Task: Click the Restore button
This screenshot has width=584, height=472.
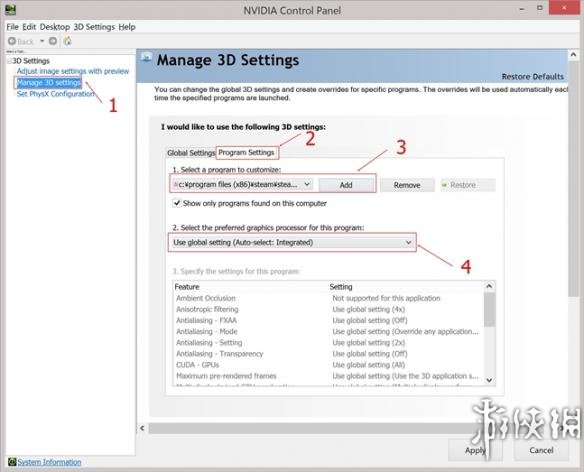Action: pyautogui.click(x=468, y=185)
